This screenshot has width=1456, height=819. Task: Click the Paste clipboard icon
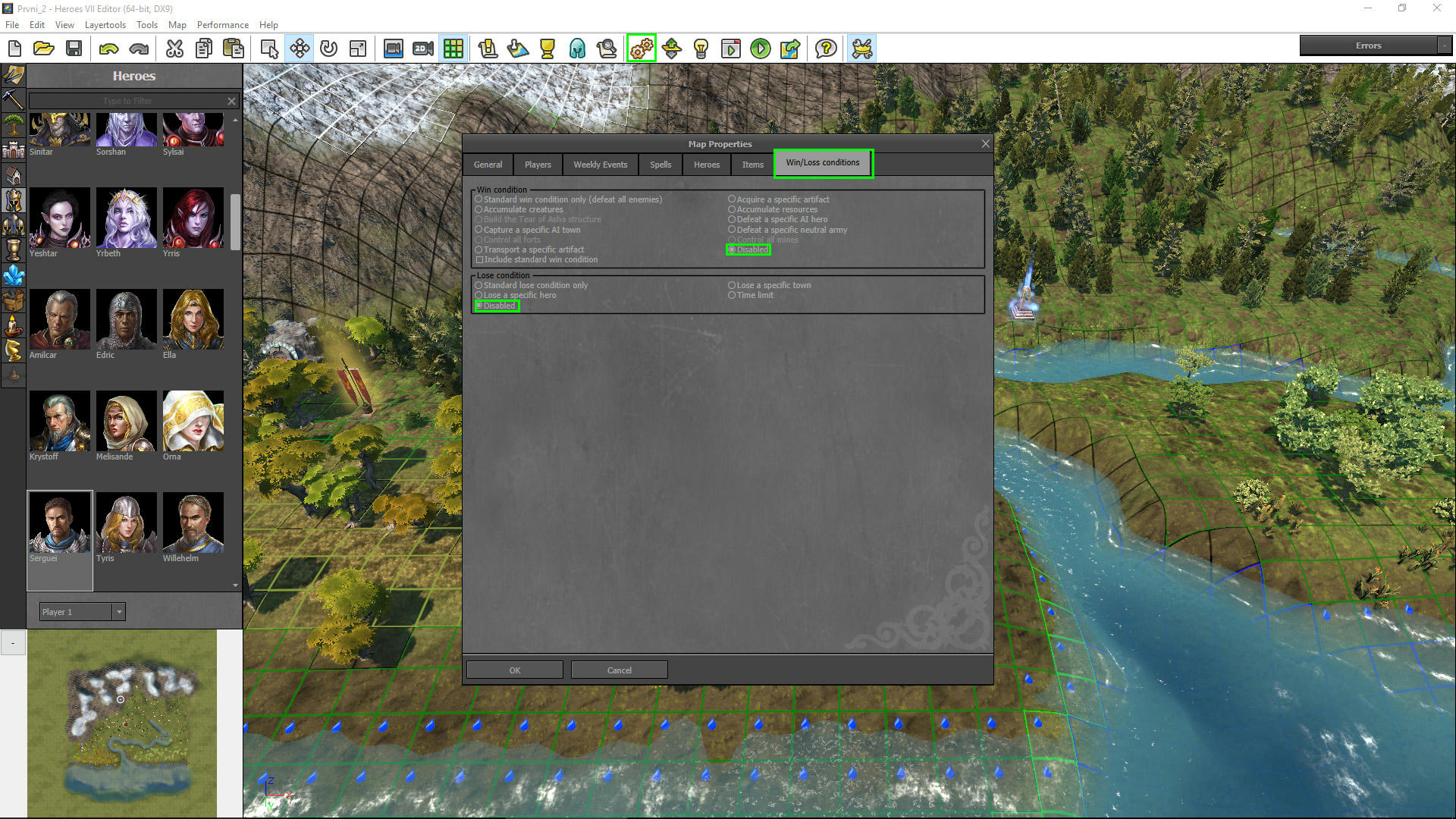pyautogui.click(x=234, y=49)
